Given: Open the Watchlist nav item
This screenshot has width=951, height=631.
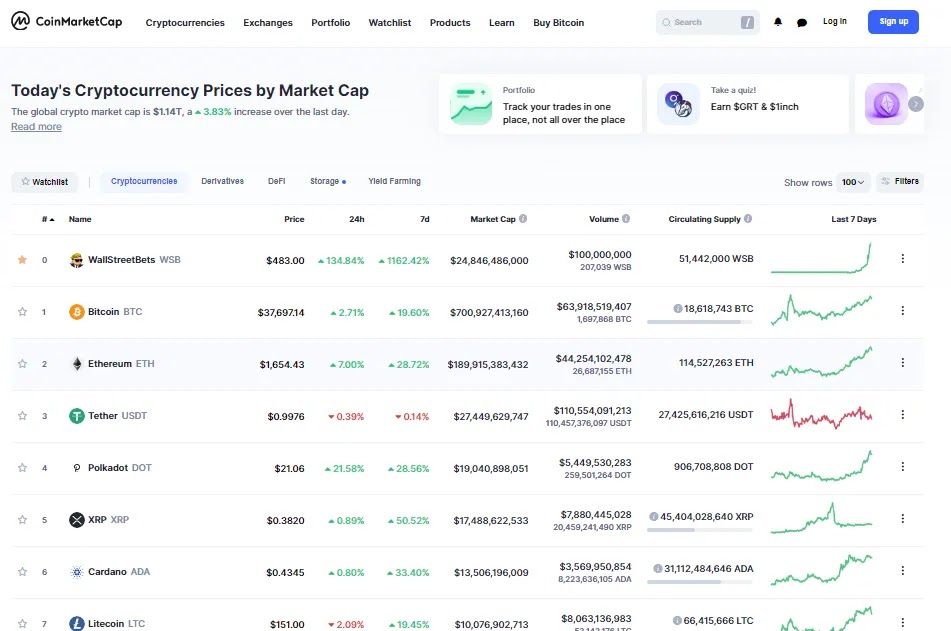Looking at the screenshot, I should (x=390, y=22).
